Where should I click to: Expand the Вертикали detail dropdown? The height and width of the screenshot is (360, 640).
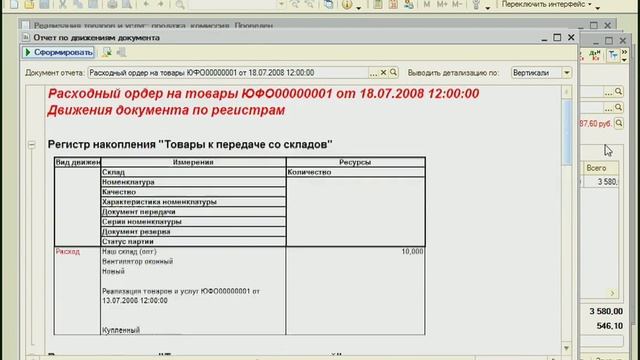pos(567,73)
